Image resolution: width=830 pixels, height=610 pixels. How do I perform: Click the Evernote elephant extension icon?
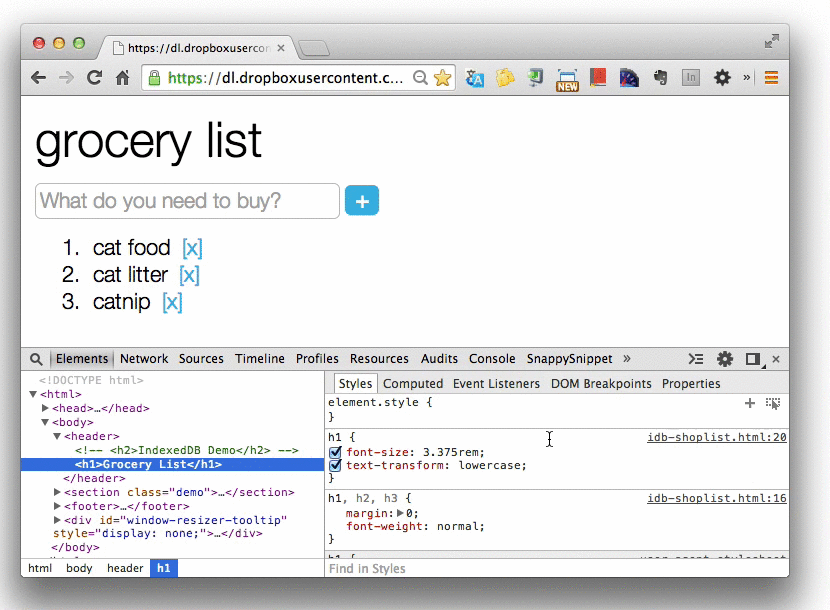[659, 78]
